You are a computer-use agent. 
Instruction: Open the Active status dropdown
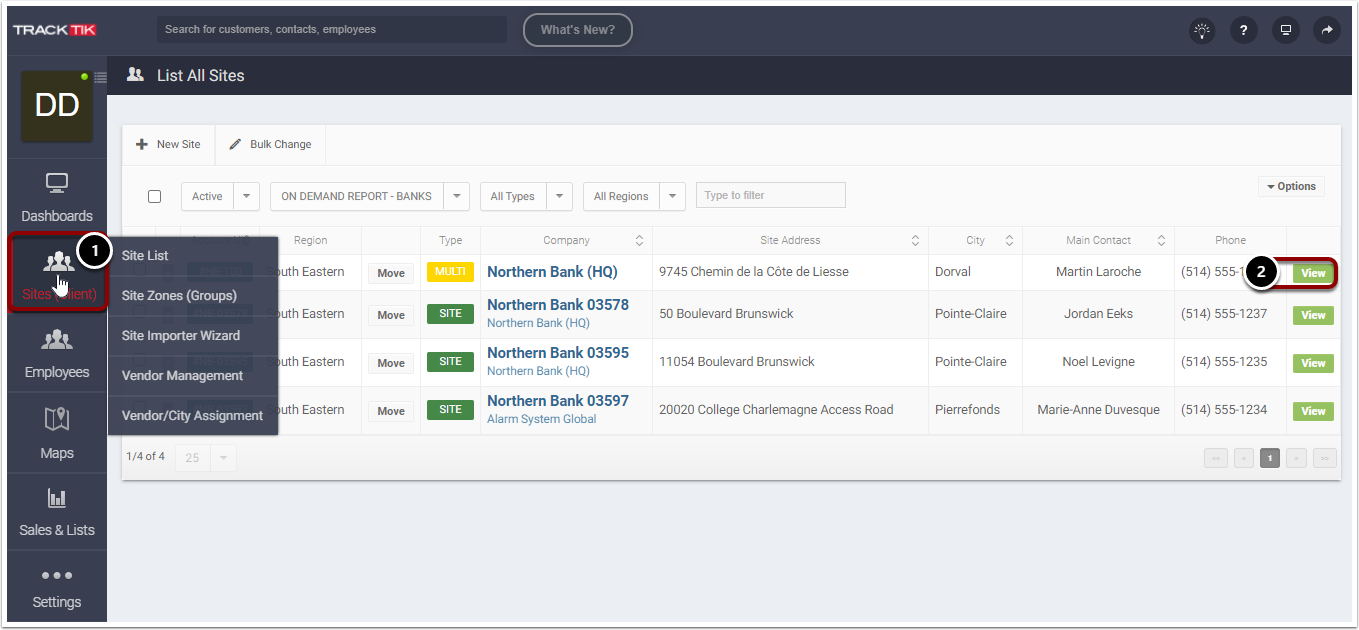(220, 196)
